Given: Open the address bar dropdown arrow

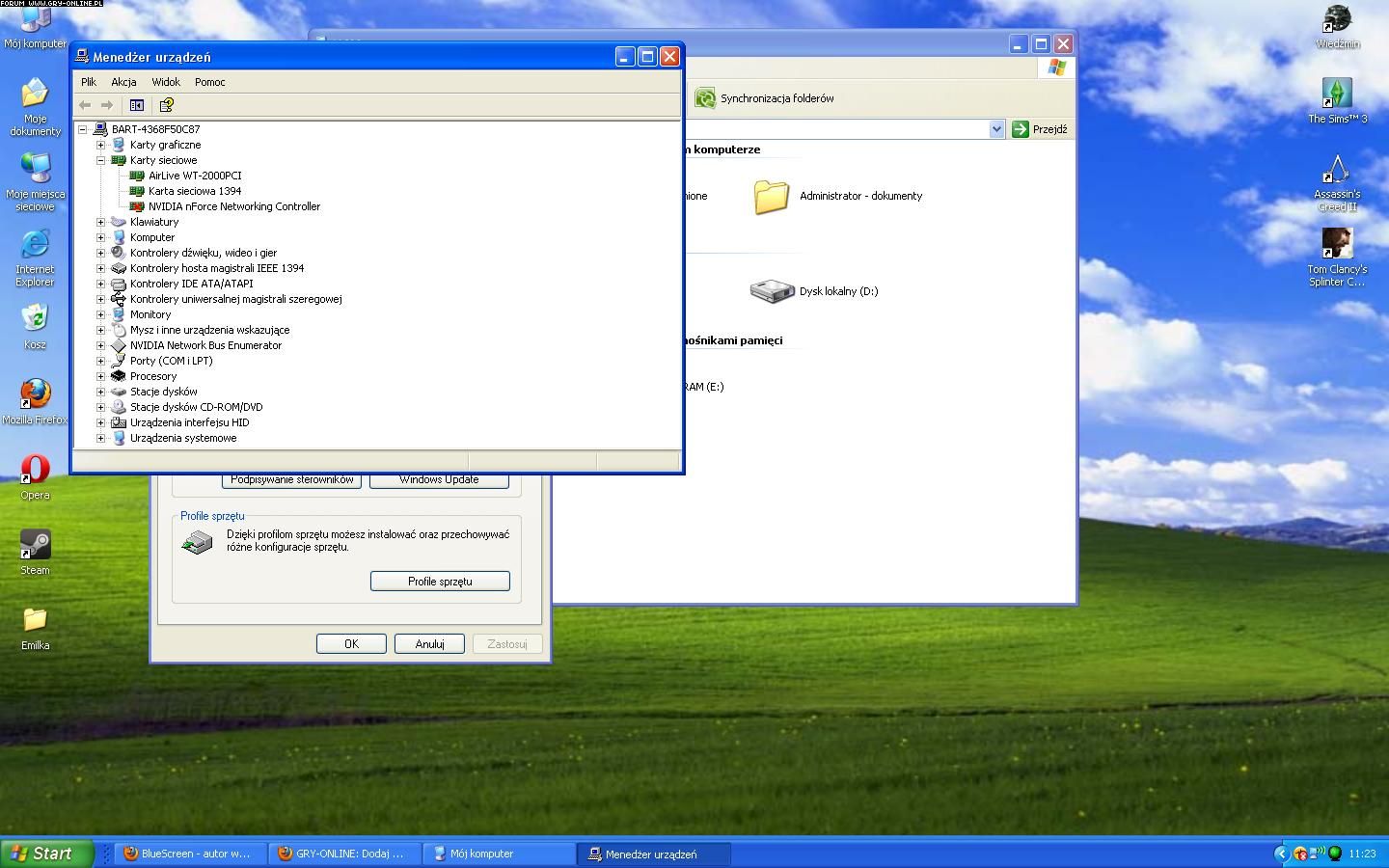Looking at the screenshot, I should [996, 129].
